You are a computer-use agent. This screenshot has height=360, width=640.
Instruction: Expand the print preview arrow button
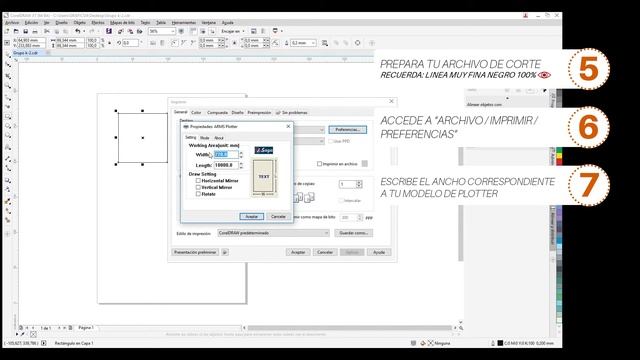(225, 252)
